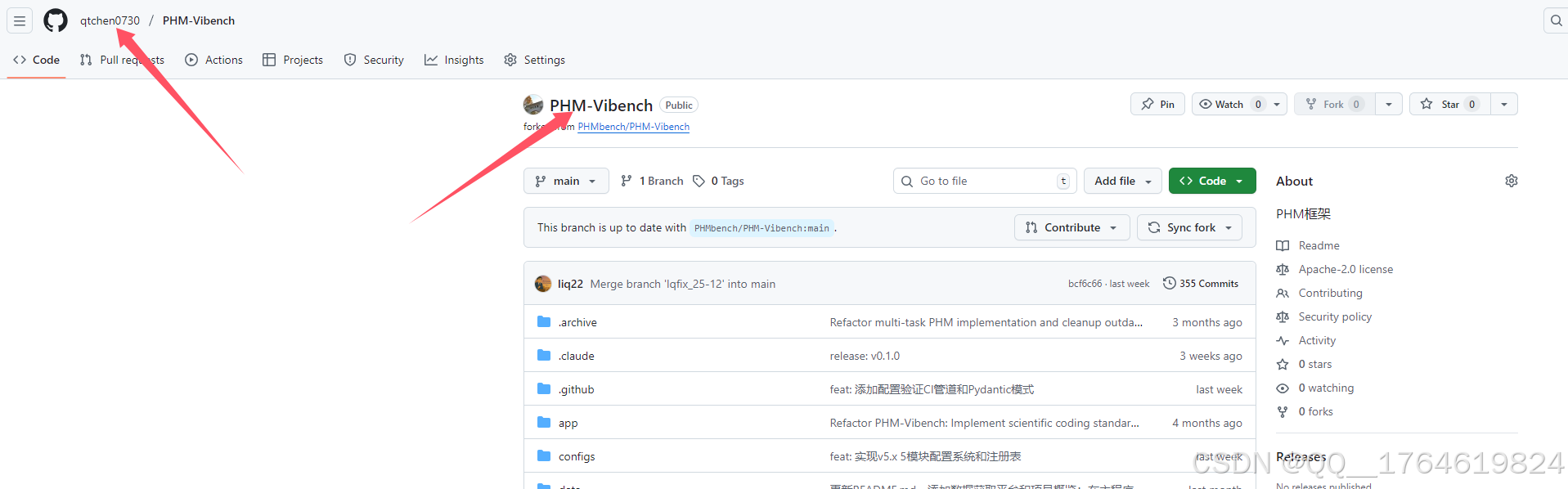
Task: Switch to the Projects tab
Action: coord(293,60)
